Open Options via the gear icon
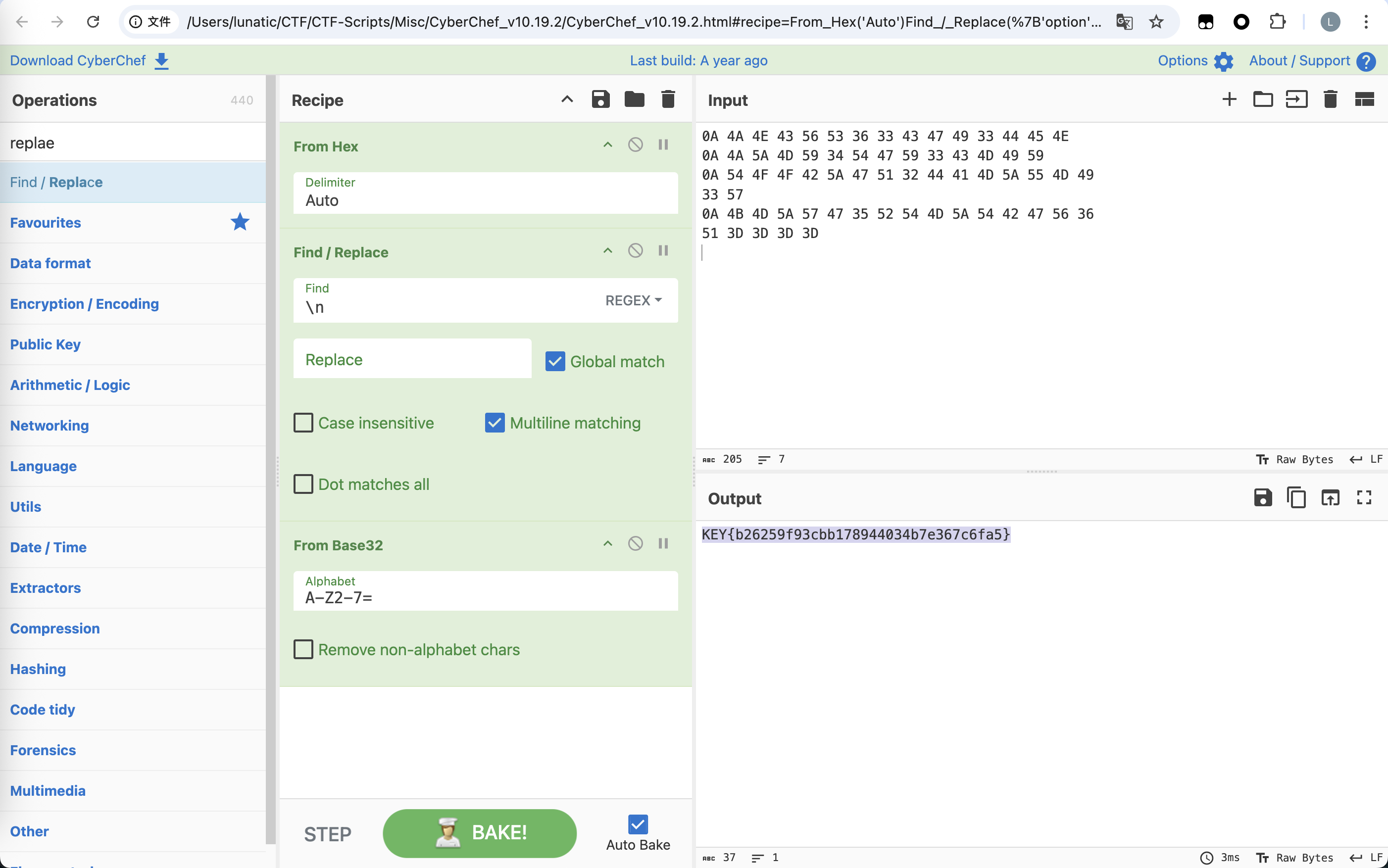 (x=1224, y=61)
